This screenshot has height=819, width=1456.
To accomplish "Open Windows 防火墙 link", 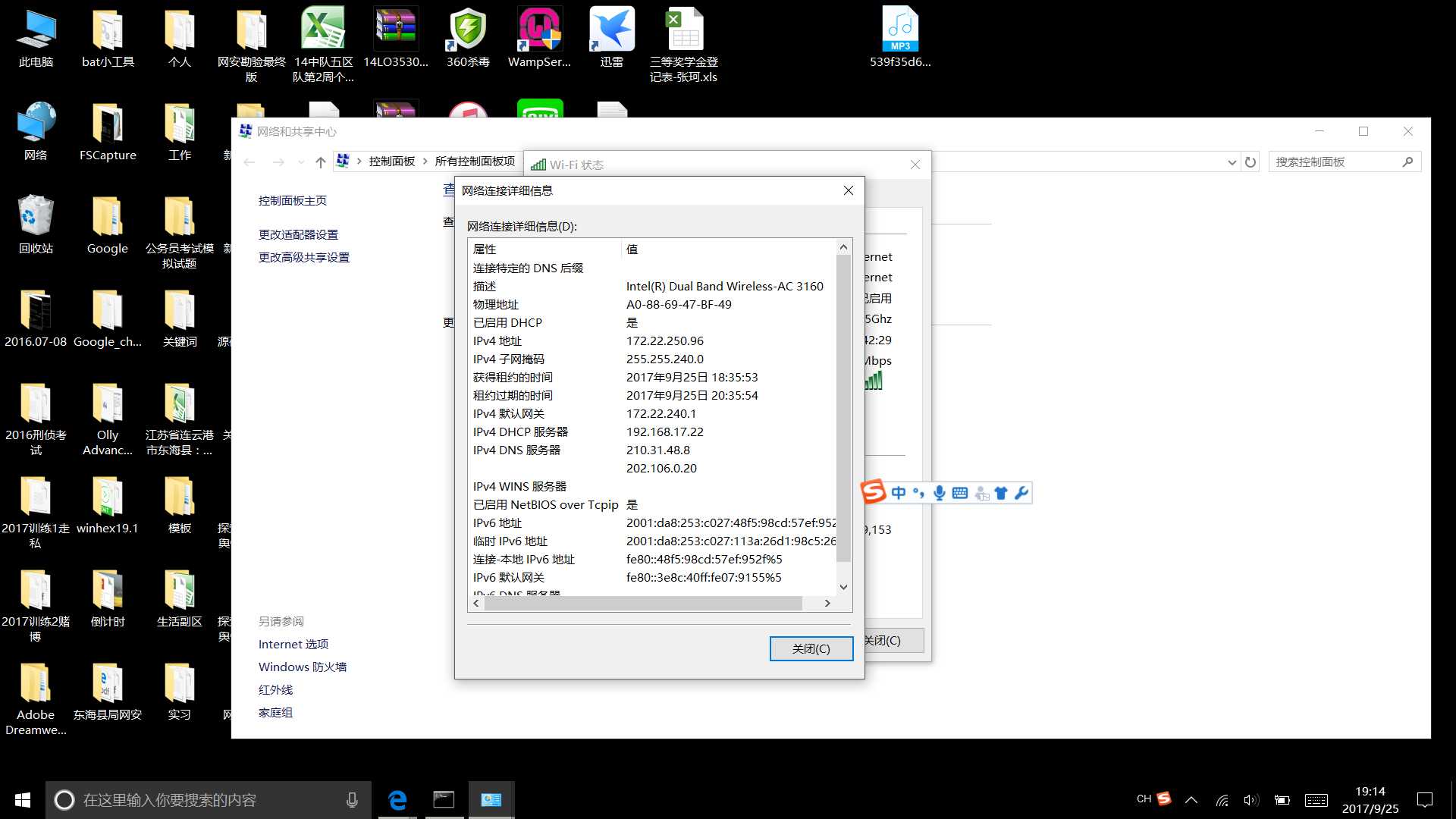I will point(303,667).
